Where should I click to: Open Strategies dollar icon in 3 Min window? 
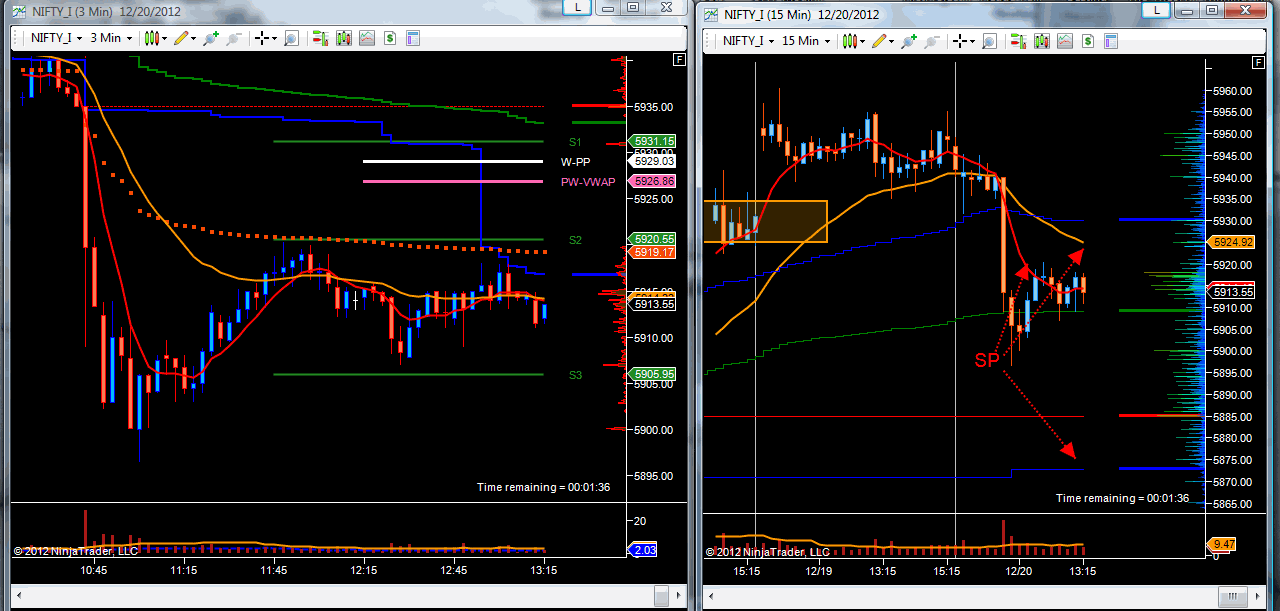tap(389, 38)
